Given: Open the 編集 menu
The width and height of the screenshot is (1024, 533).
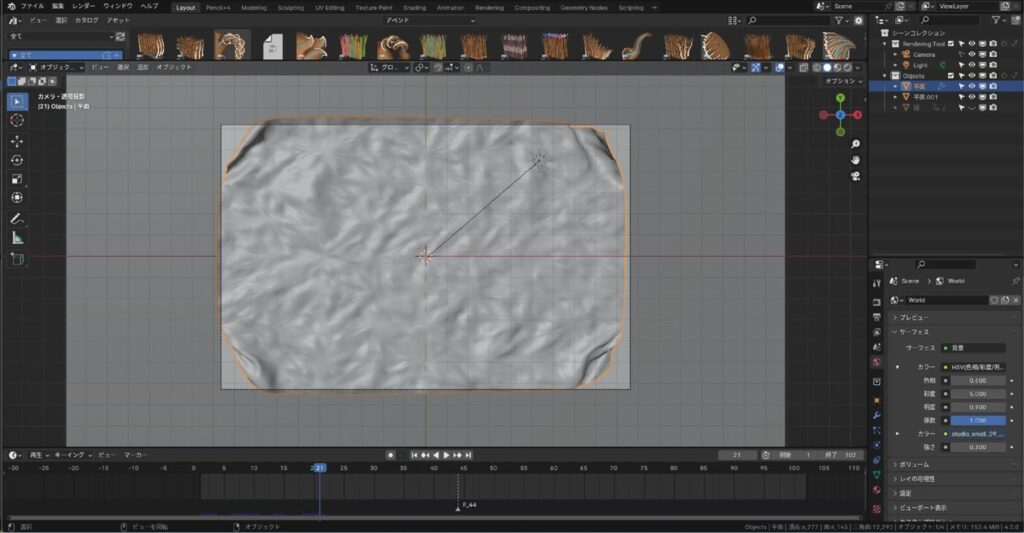Looking at the screenshot, I should coord(58,6).
